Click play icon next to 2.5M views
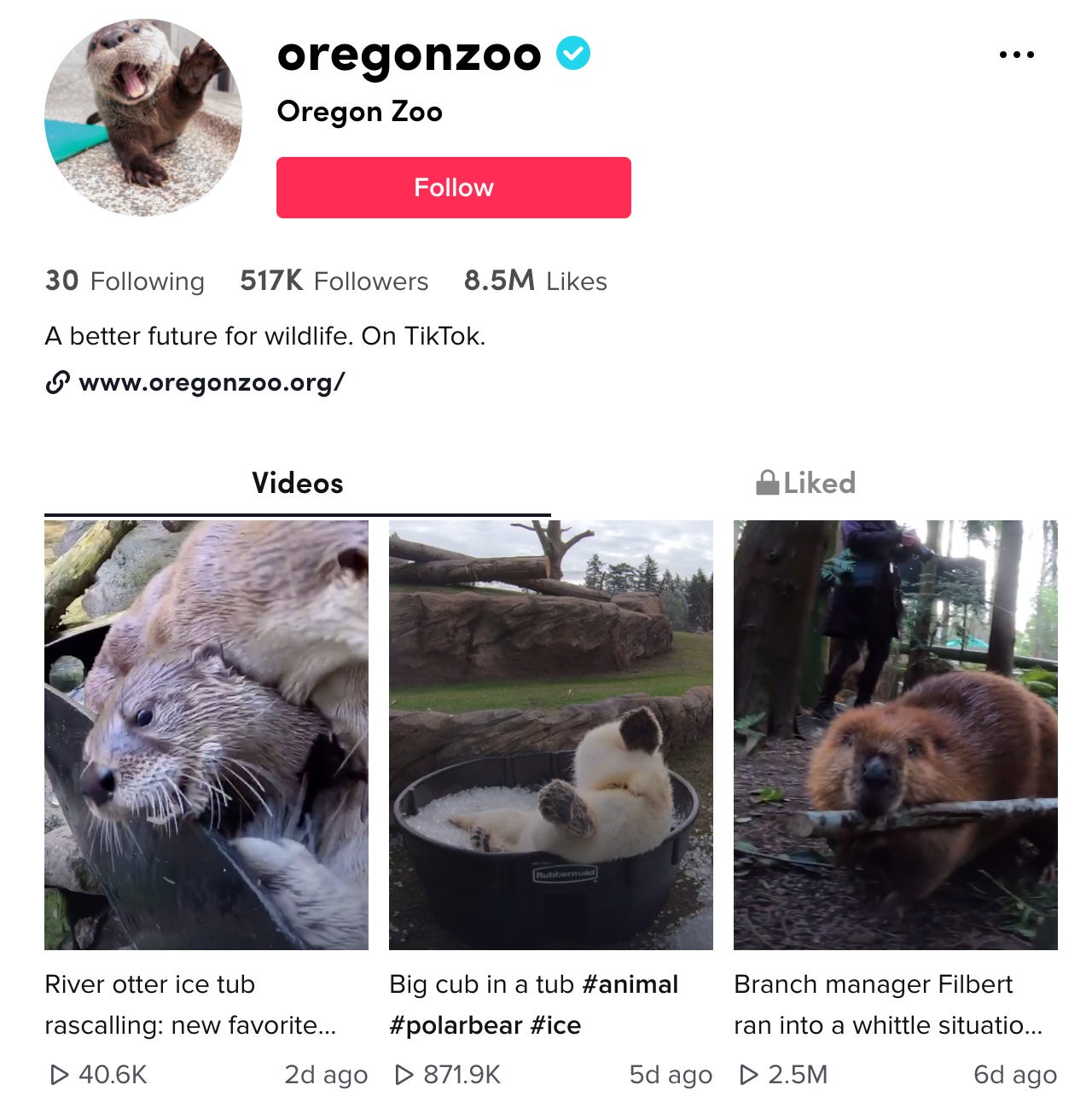The image size is (1092, 1102). [748, 1075]
